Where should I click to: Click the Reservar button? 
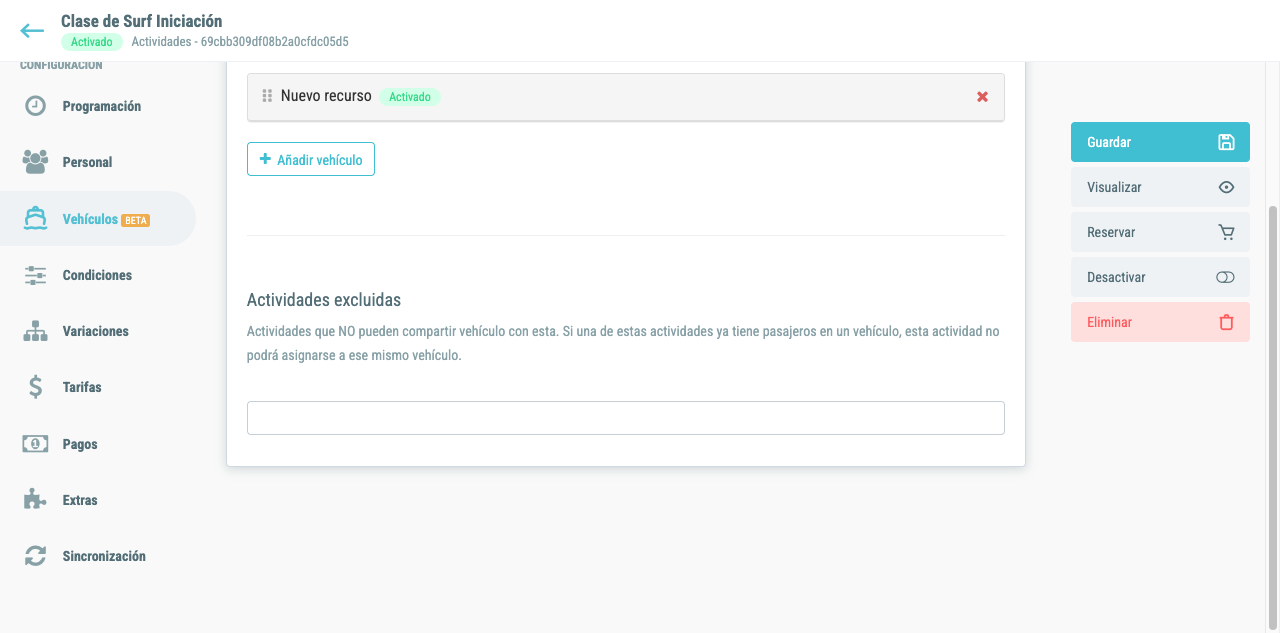tap(1160, 232)
